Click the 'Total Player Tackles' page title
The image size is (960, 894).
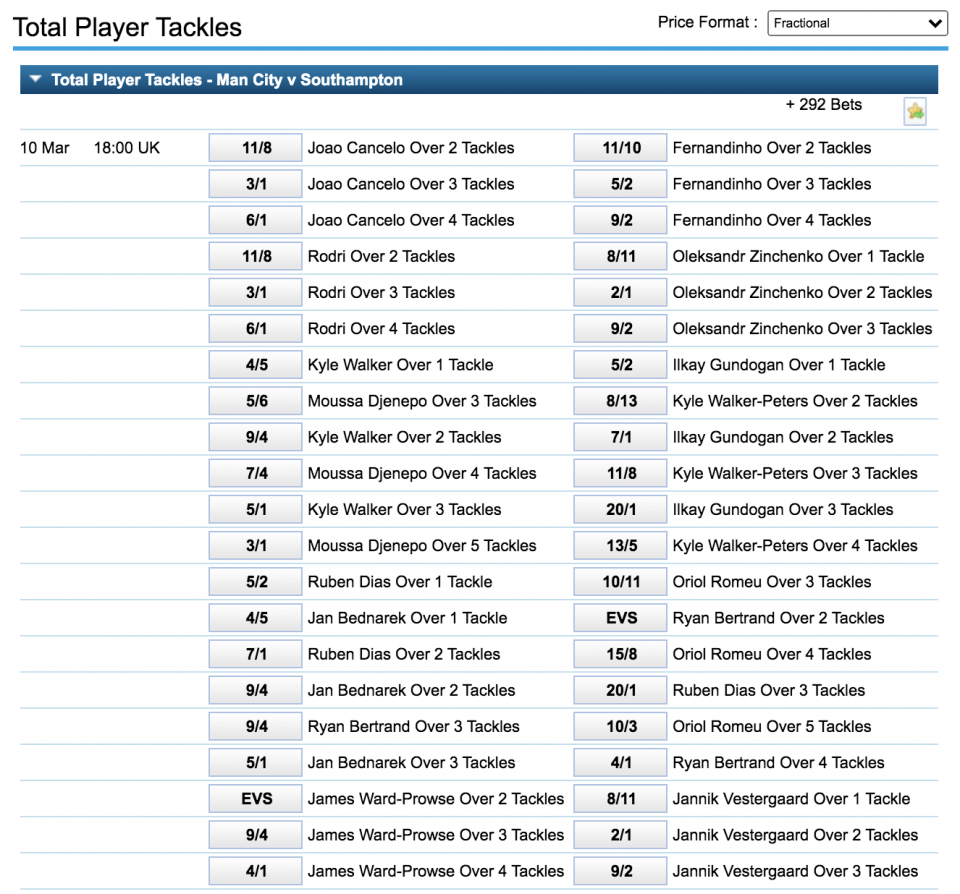point(127,27)
